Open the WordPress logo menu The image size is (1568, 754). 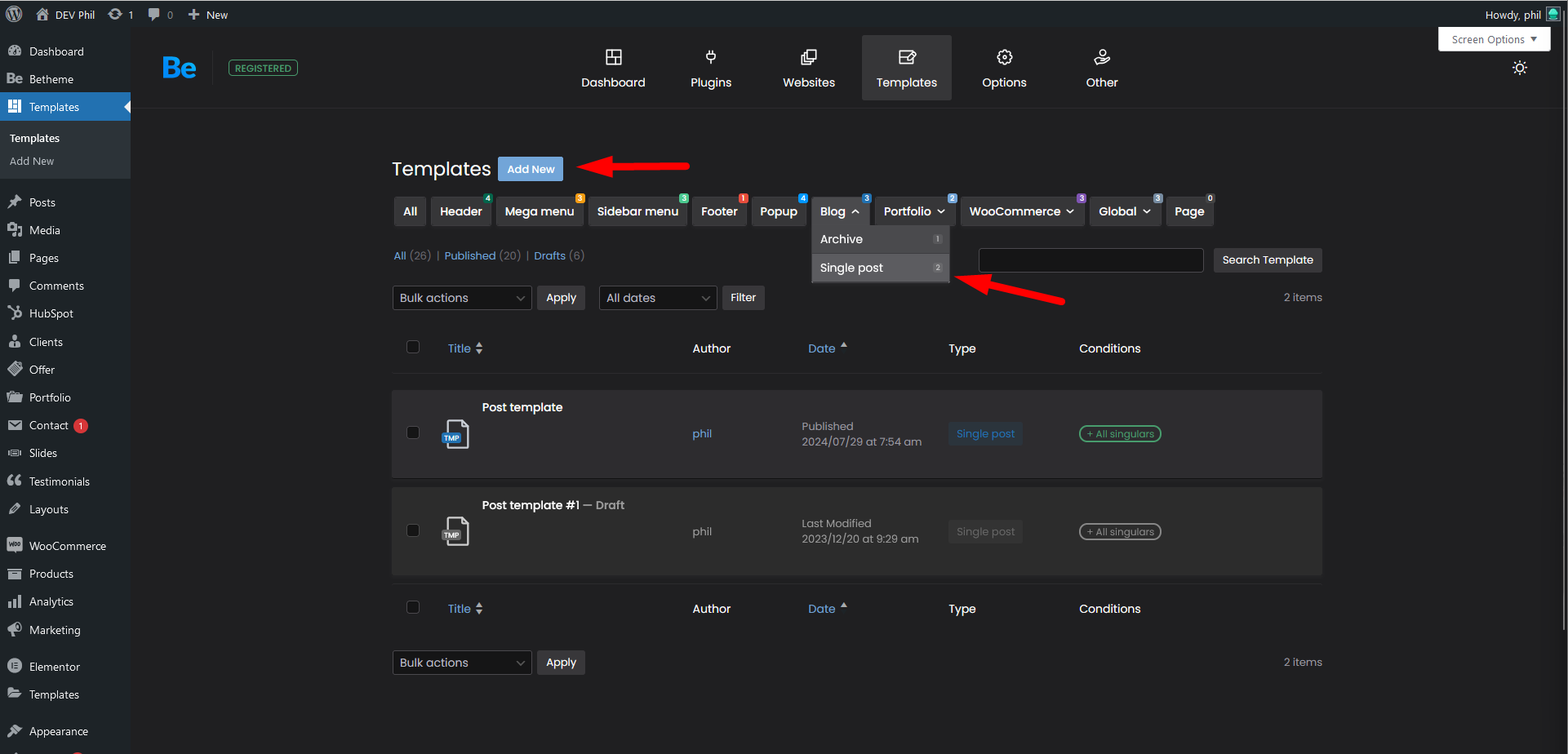click(x=14, y=14)
